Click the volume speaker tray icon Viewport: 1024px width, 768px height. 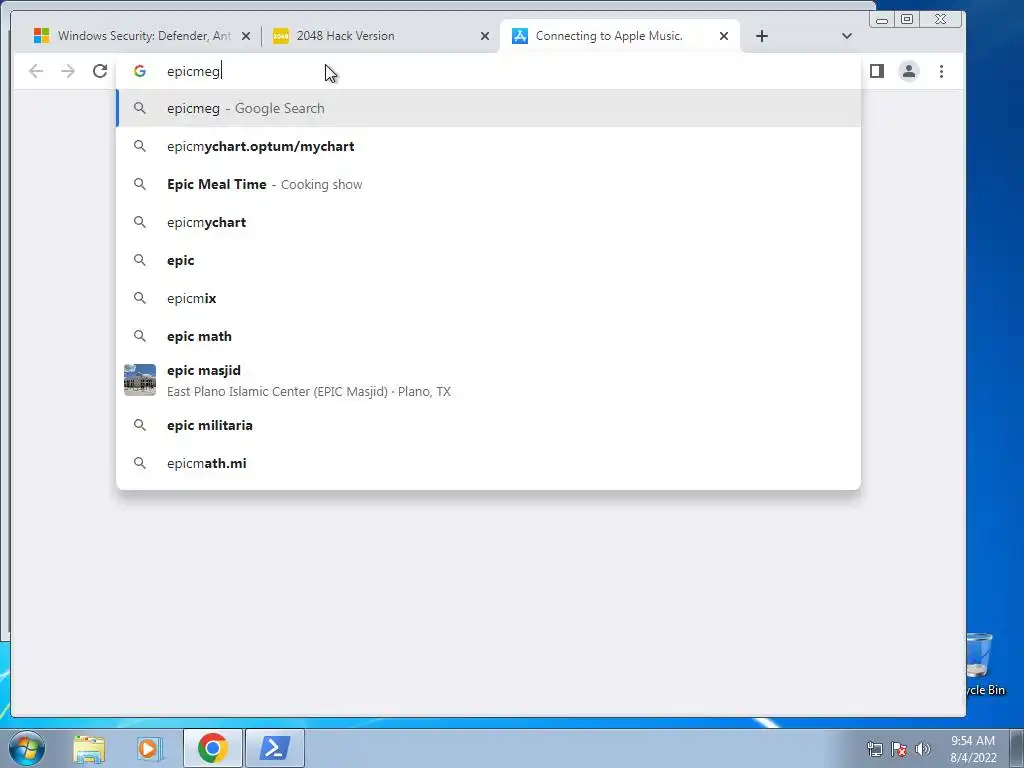click(922, 749)
